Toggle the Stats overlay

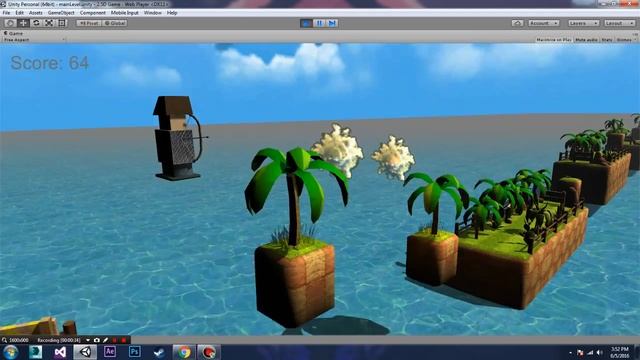(x=607, y=40)
